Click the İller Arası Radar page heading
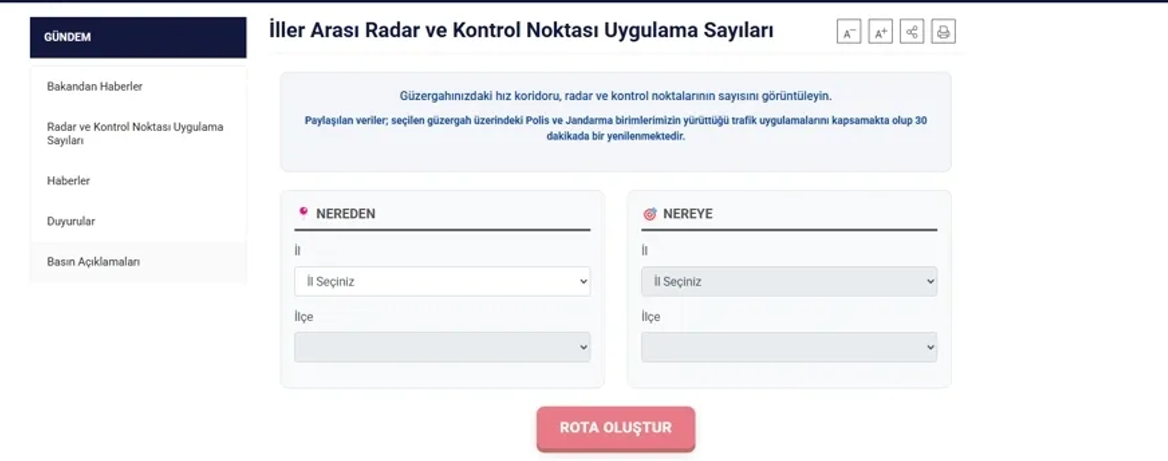This screenshot has width=1168, height=461. tap(521, 31)
